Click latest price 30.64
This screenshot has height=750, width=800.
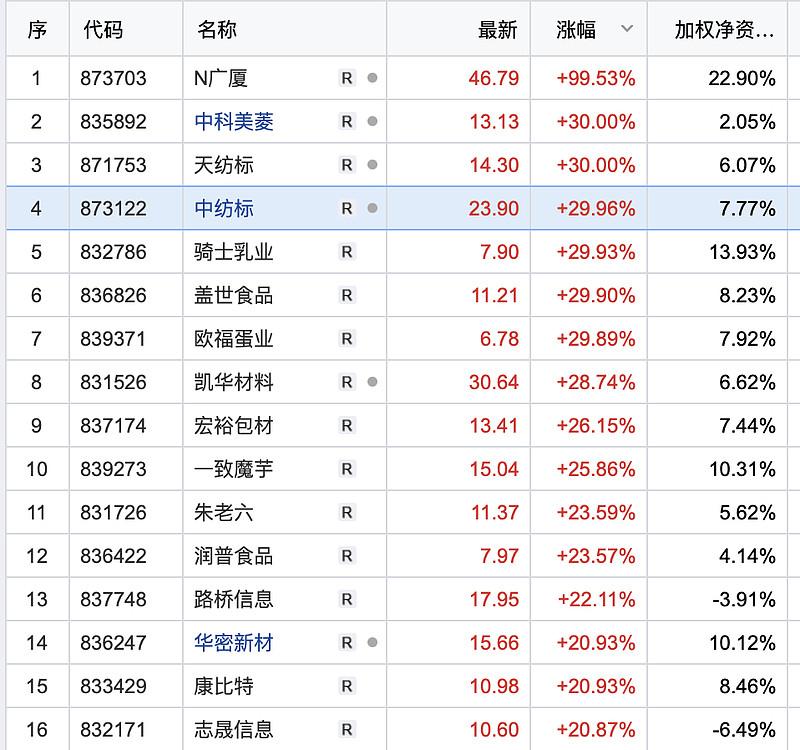tap(494, 382)
